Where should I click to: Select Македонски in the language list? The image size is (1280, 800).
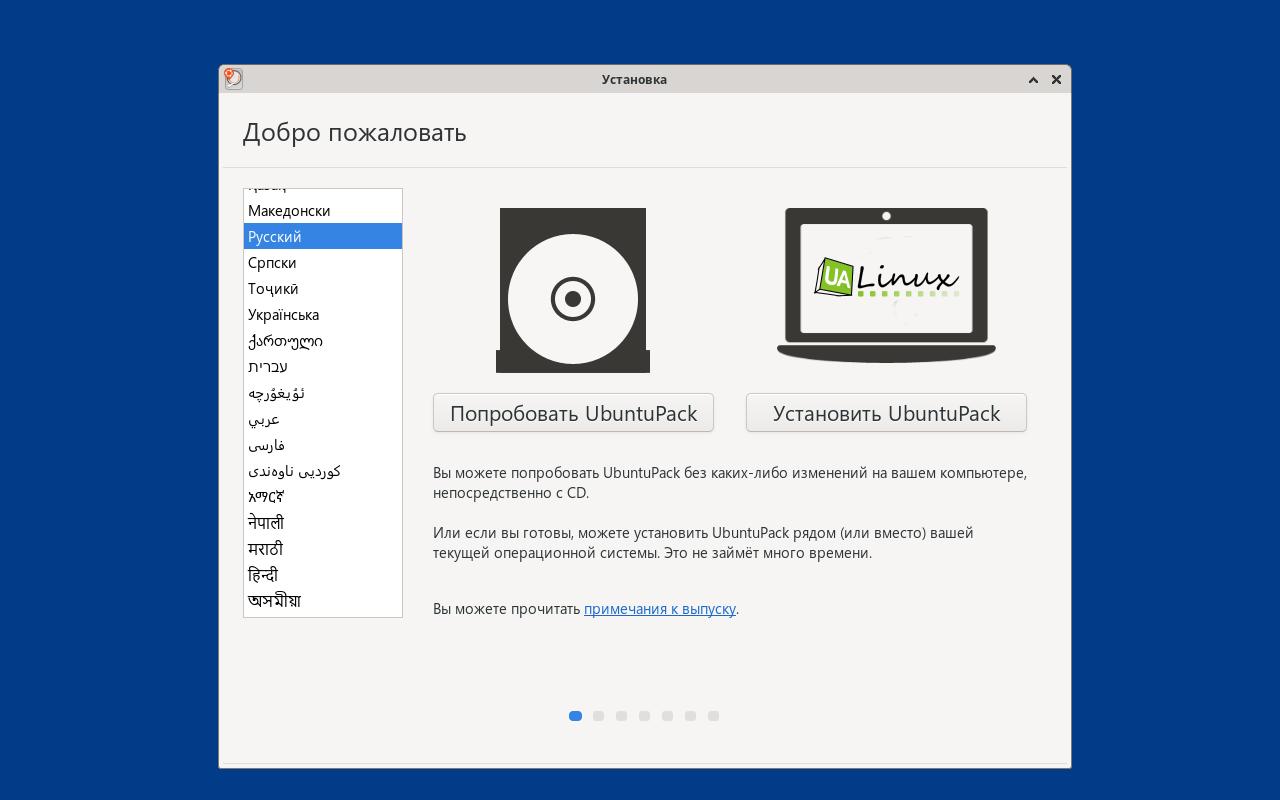(x=323, y=211)
